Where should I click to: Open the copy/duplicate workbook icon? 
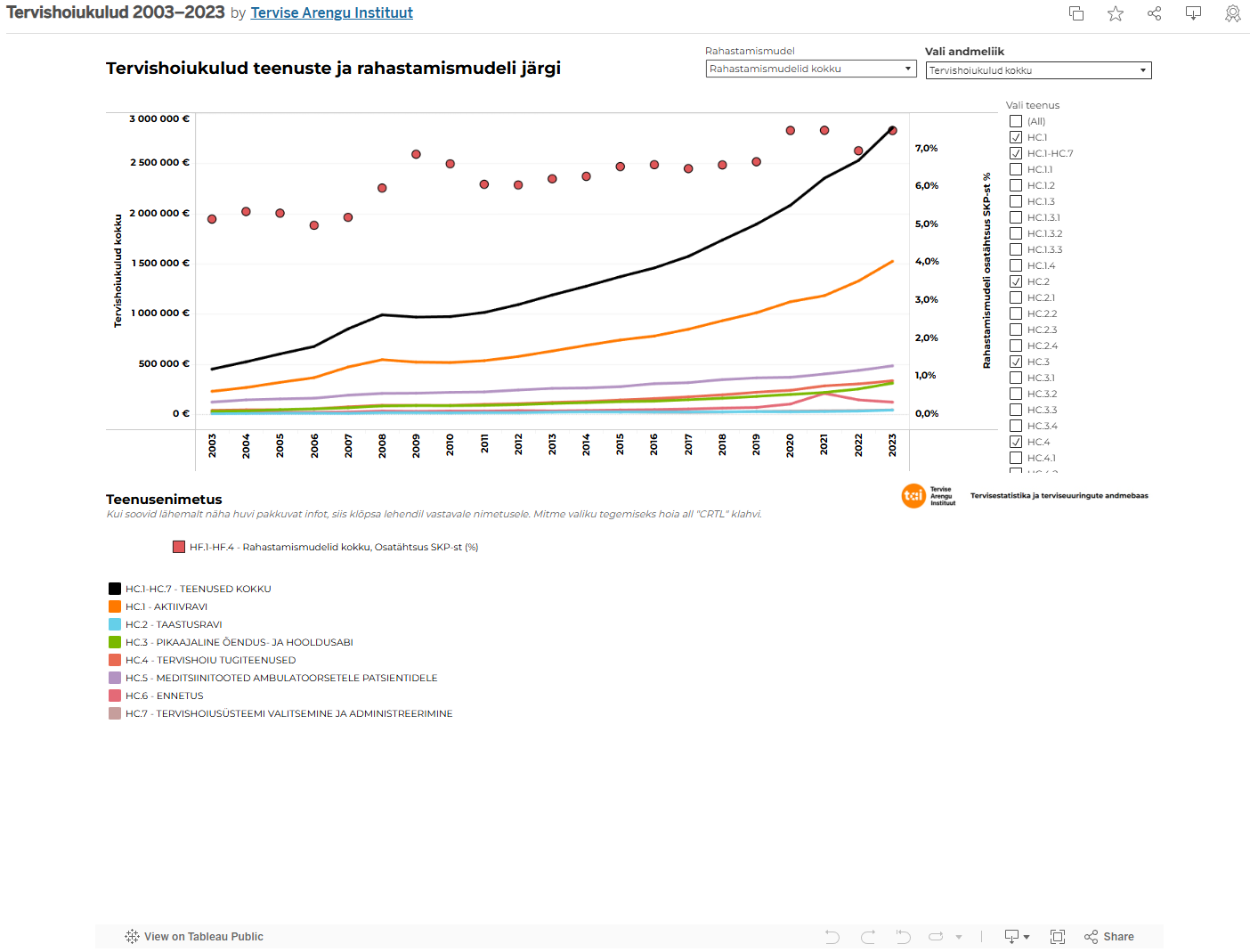(1076, 13)
